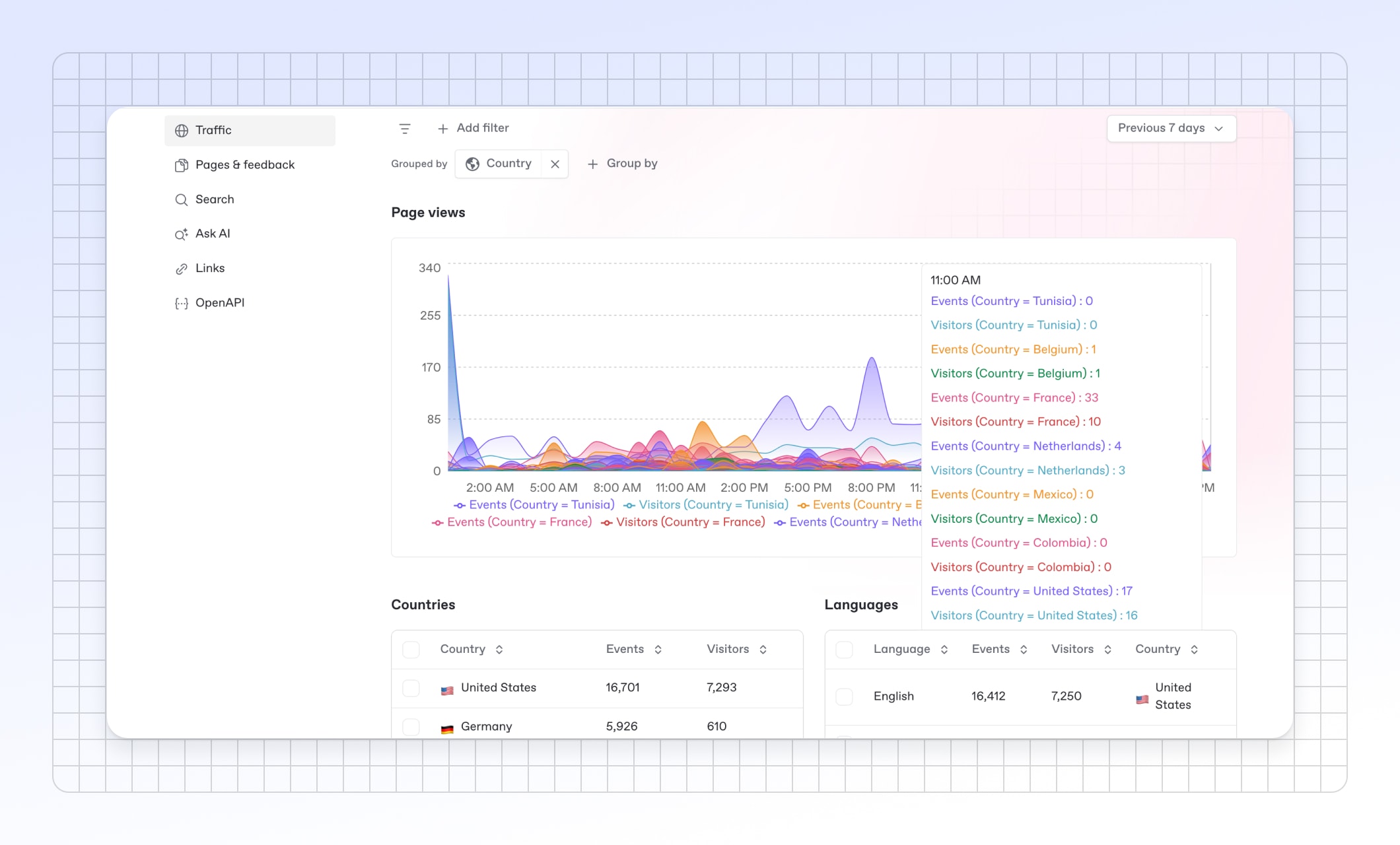
Task: Click the US flag in Languages table
Action: point(1142,699)
